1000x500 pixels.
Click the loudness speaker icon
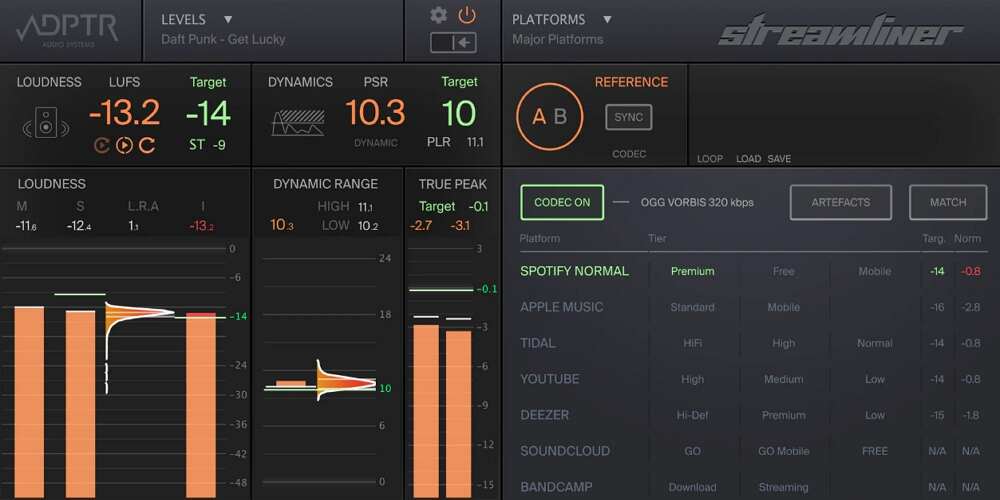(46, 122)
